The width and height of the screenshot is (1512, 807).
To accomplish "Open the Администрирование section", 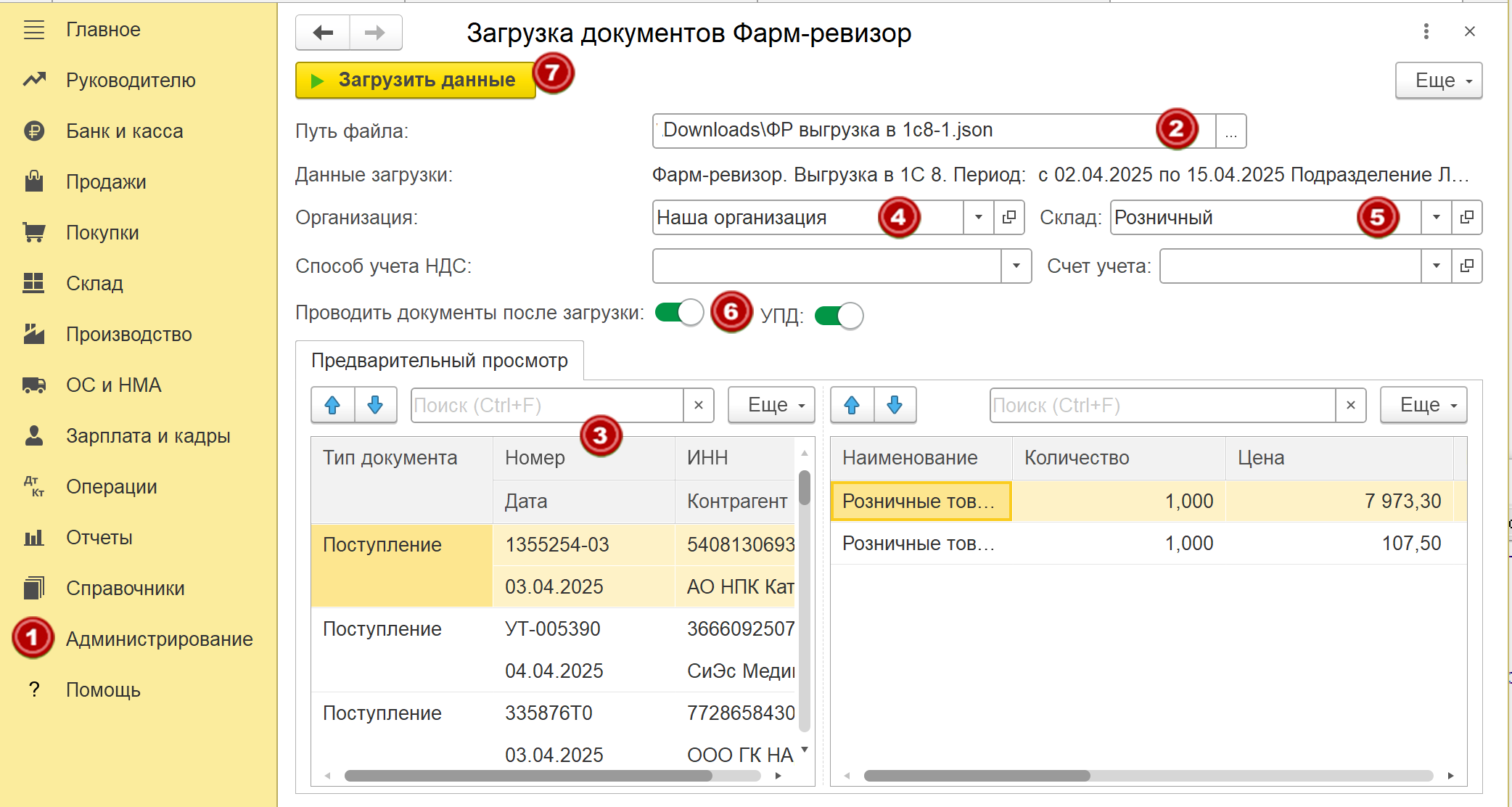I will (x=159, y=639).
